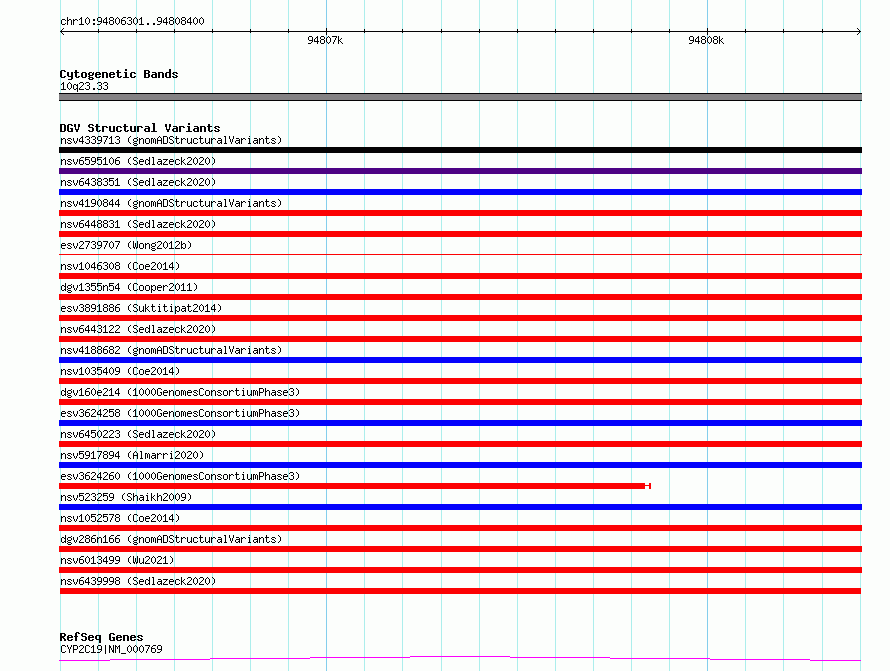Click the blue bar for nsv4188682

point(460,360)
